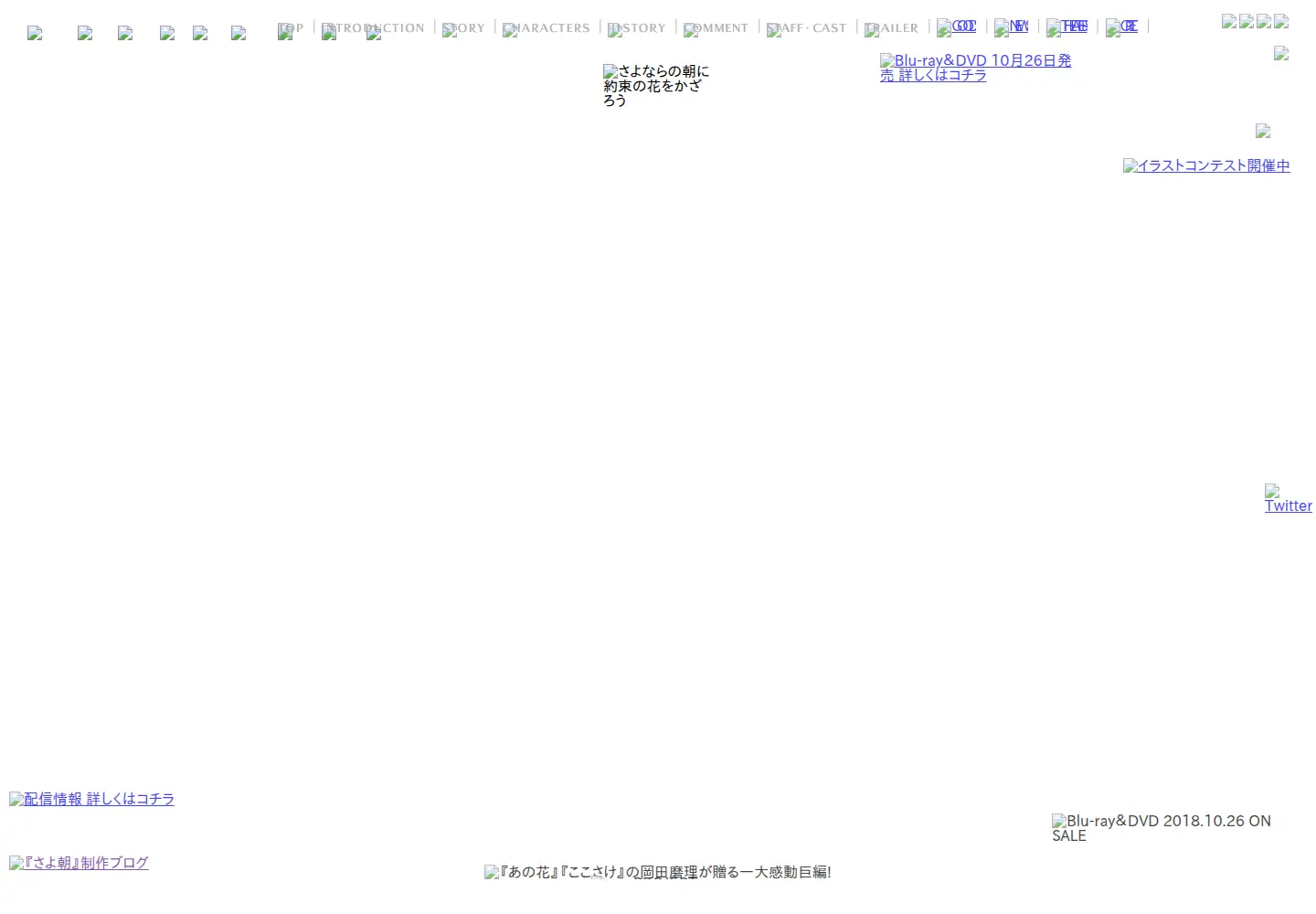Click the Blu-ray&DVD 2018.10.26 ON SALE image
Image resolution: width=1316 pixels, height=914 pixels.
[1162, 828]
